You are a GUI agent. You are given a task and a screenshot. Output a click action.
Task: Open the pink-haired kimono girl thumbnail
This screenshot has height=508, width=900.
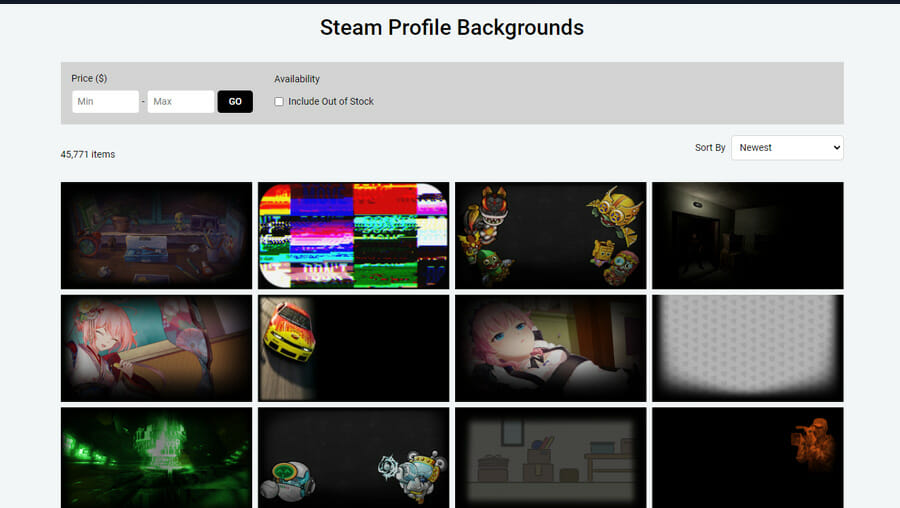tap(156, 348)
